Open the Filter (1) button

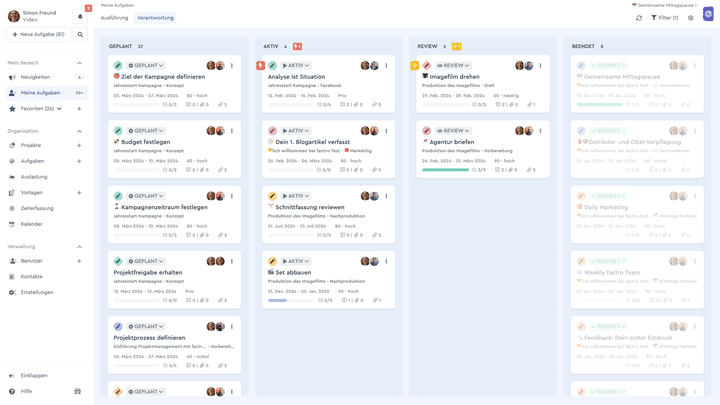[664, 18]
